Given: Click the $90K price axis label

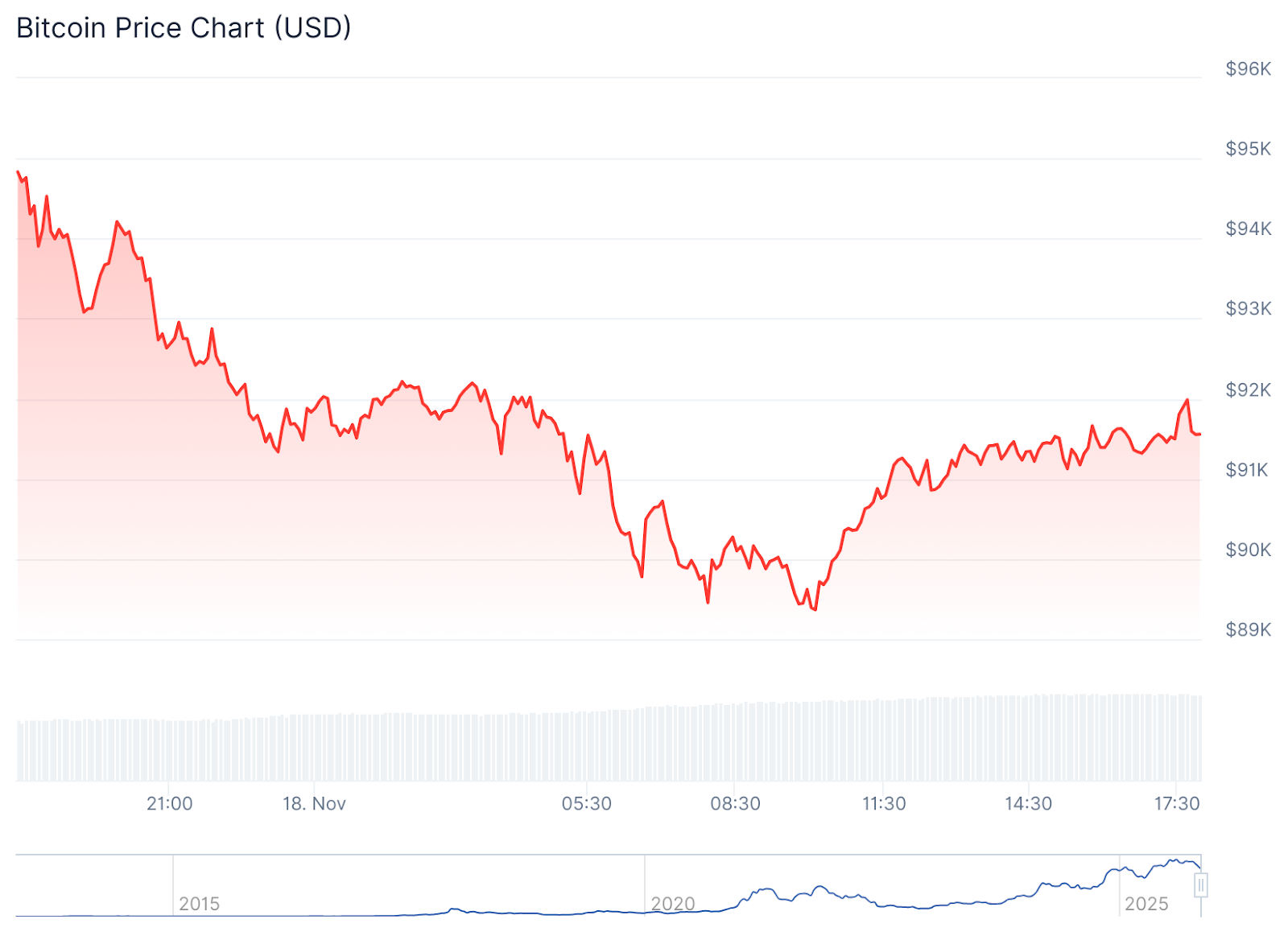Looking at the screenshot, I should tap(1248, 550).
